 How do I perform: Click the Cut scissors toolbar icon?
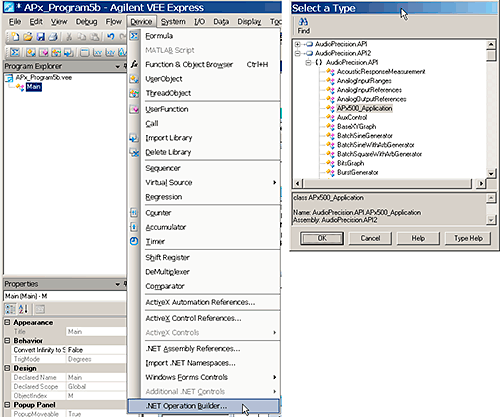coord(69,36)
